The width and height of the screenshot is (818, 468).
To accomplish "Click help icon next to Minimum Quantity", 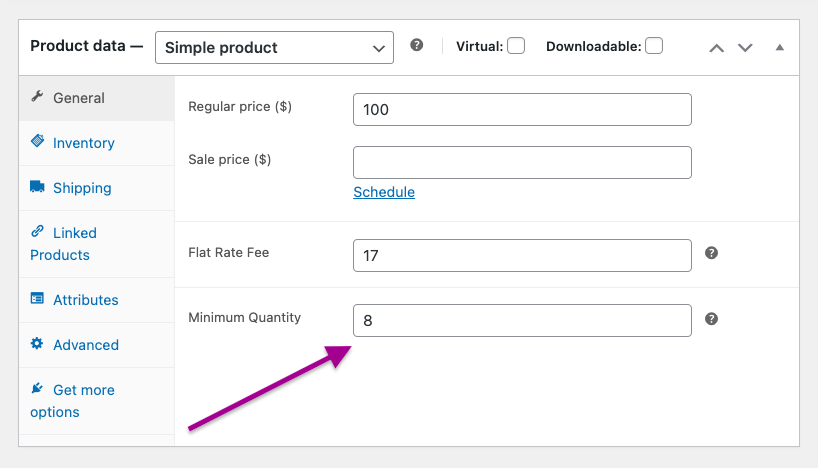I will click(x=711, y=319).
